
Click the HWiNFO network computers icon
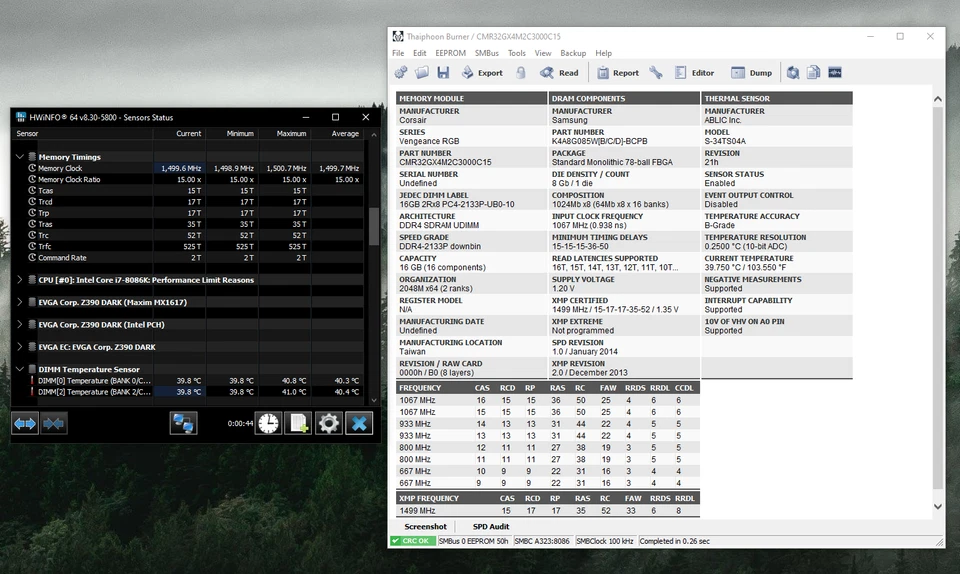(x=183, y=423)
